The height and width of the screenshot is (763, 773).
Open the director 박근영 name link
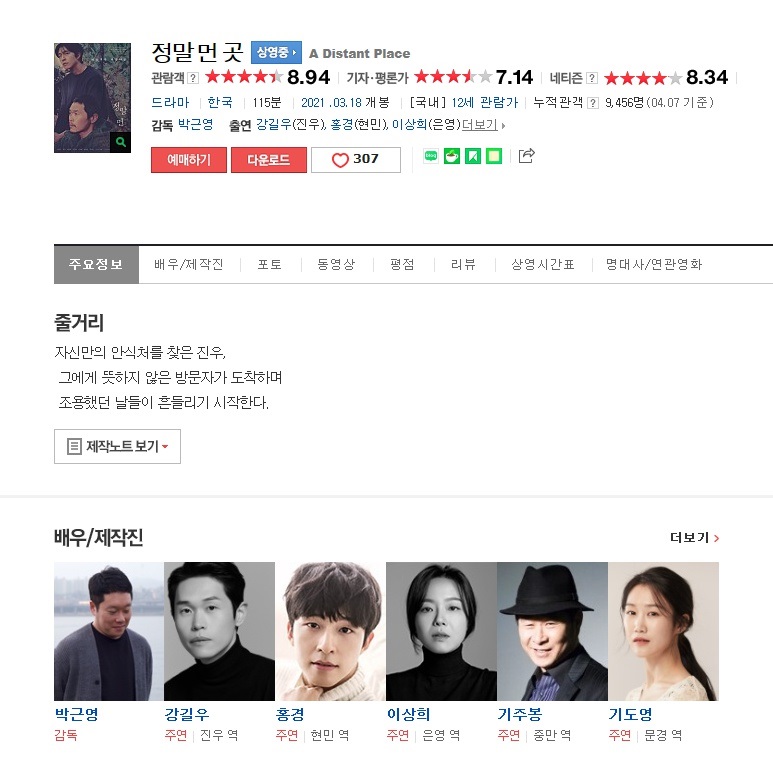pyautogui.click(x=195, y=125)
